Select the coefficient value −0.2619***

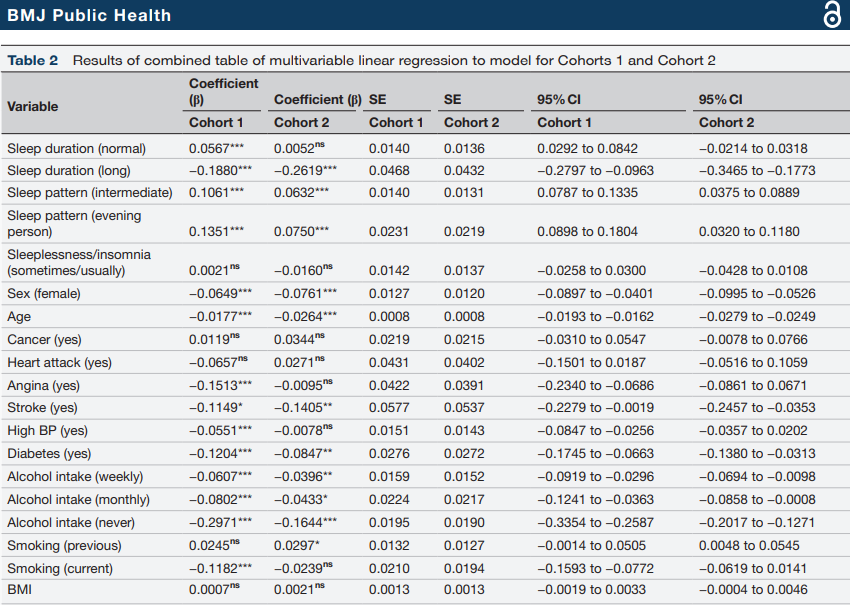click(x=305, y=170)
